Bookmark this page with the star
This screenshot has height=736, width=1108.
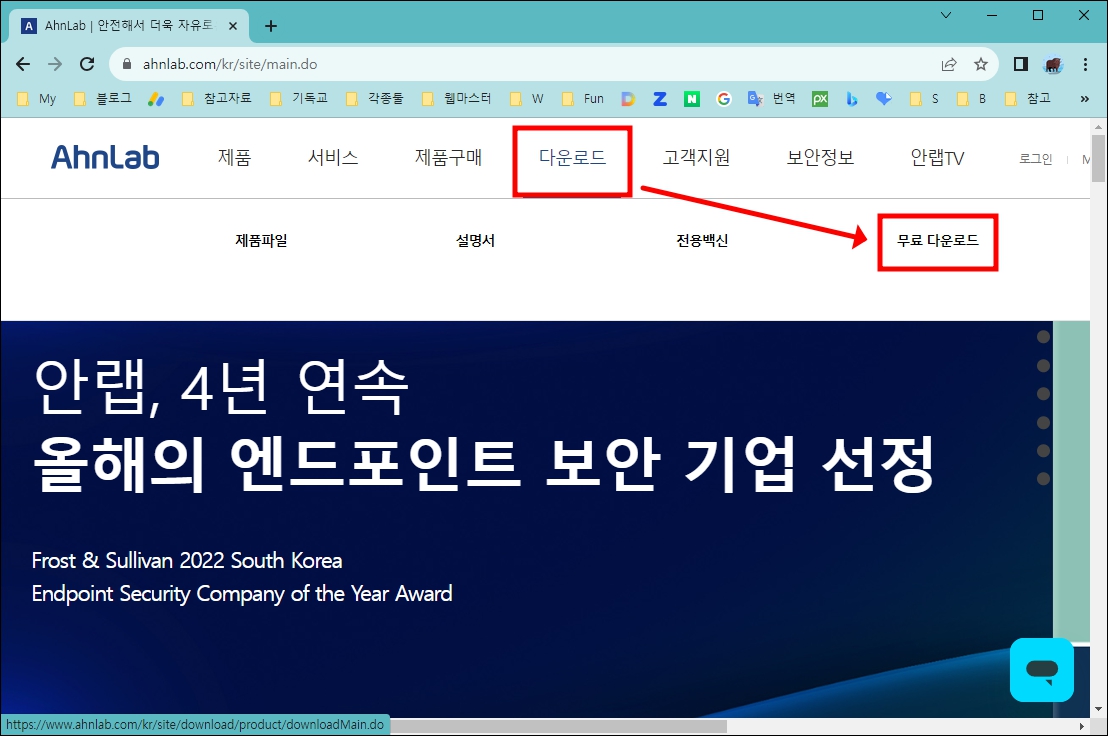[x=981, y=64]
